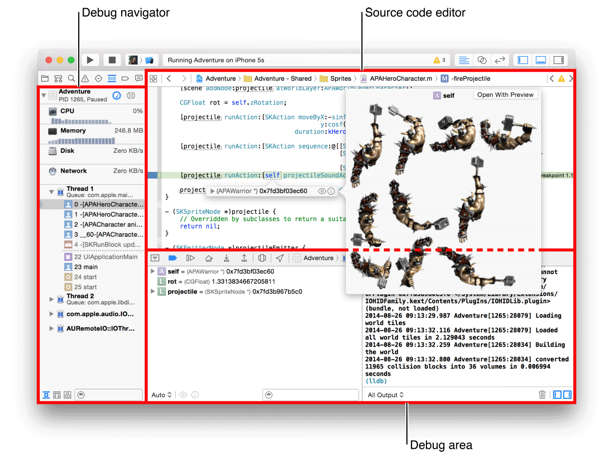Click Adventure project in jump bar
This screenshot has width=613, height=461.
[216, 79]
